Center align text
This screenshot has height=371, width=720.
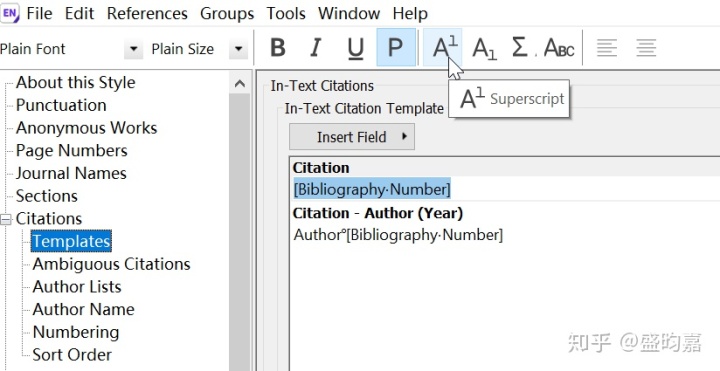click(646, 48)
